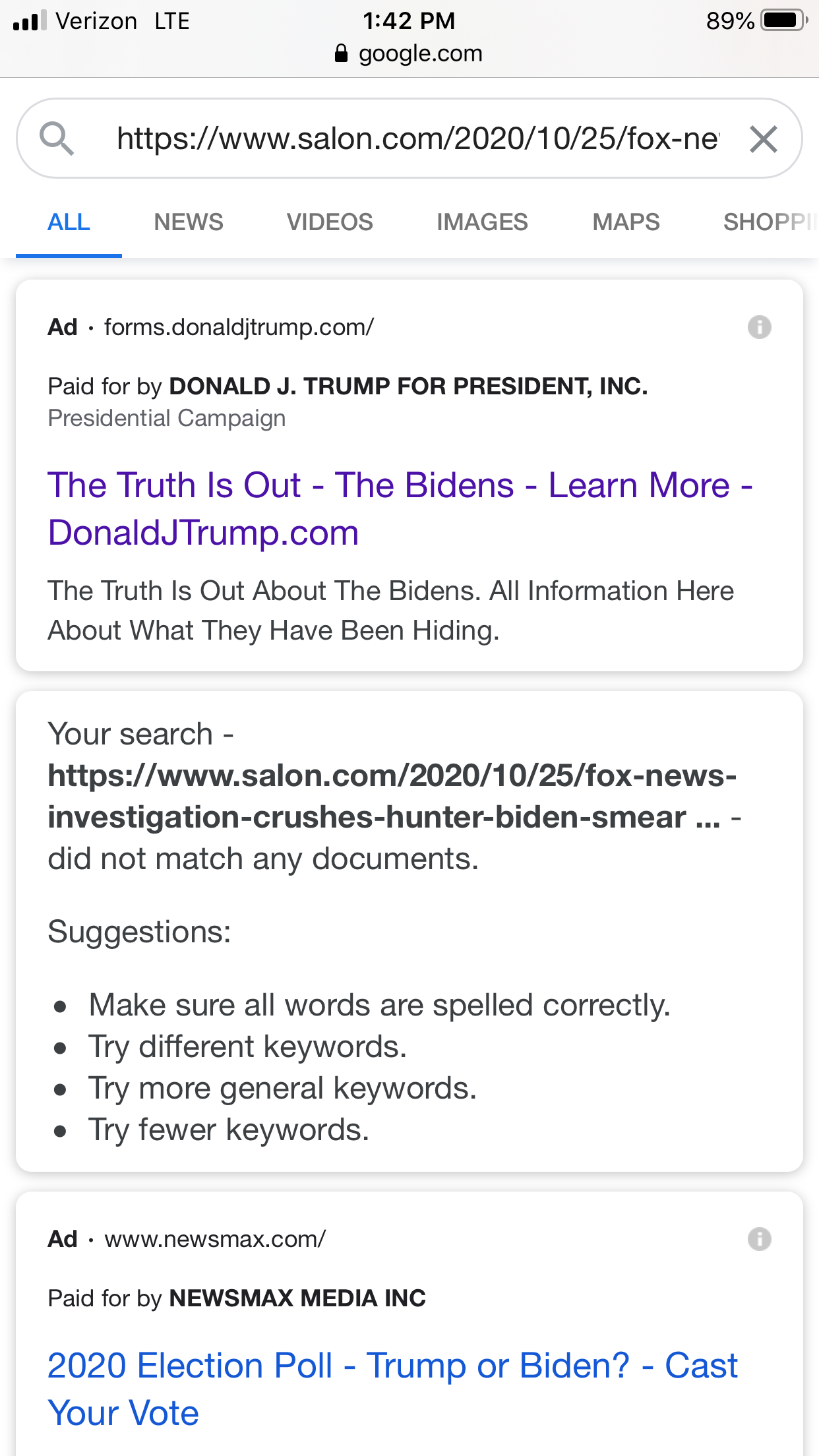This screenshot has width=819, height=1456.
Task: Tap the lock icon beside google.com
Action: 341,53
